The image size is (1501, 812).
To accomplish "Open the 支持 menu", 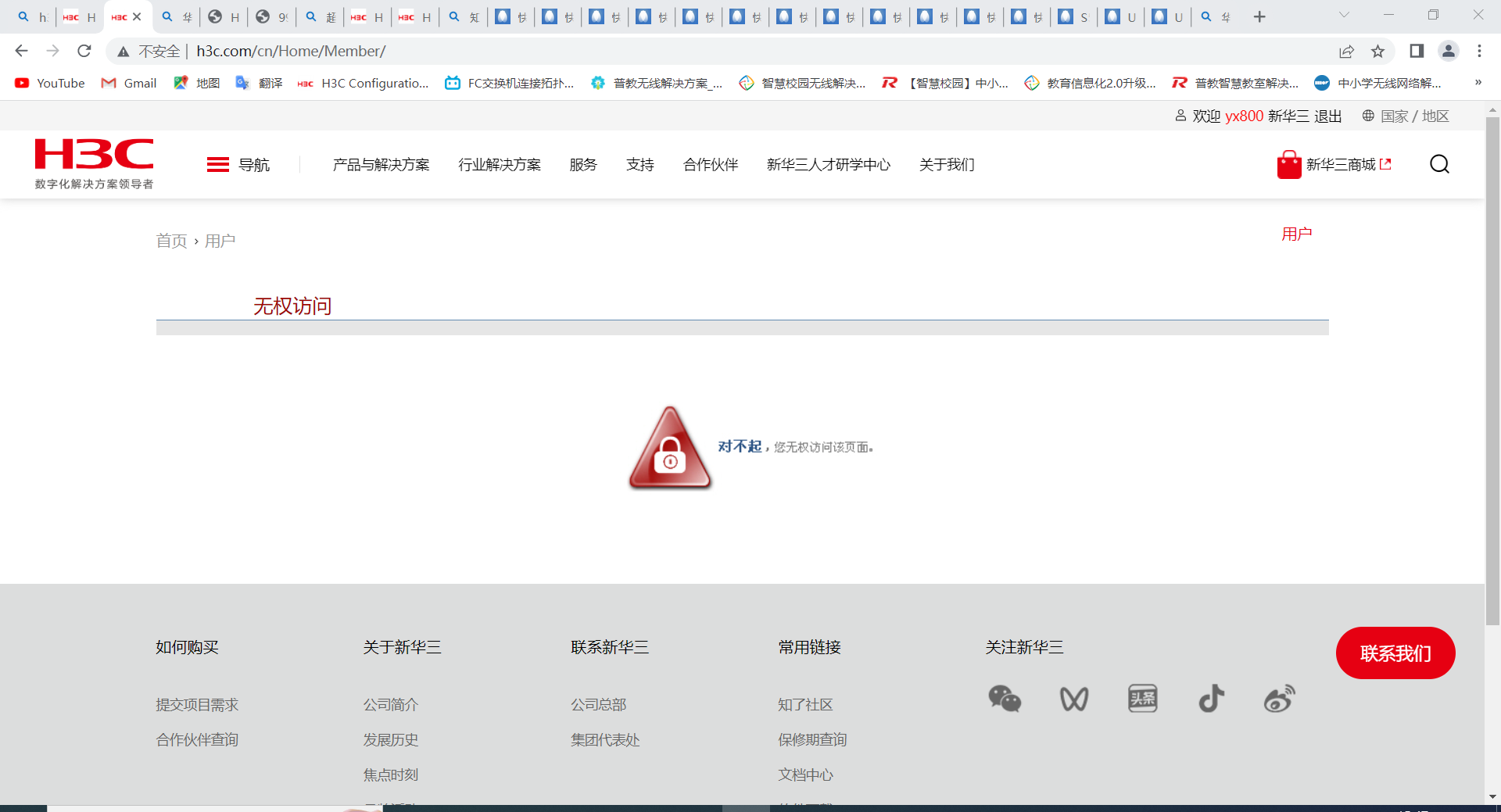I will 640,165.
